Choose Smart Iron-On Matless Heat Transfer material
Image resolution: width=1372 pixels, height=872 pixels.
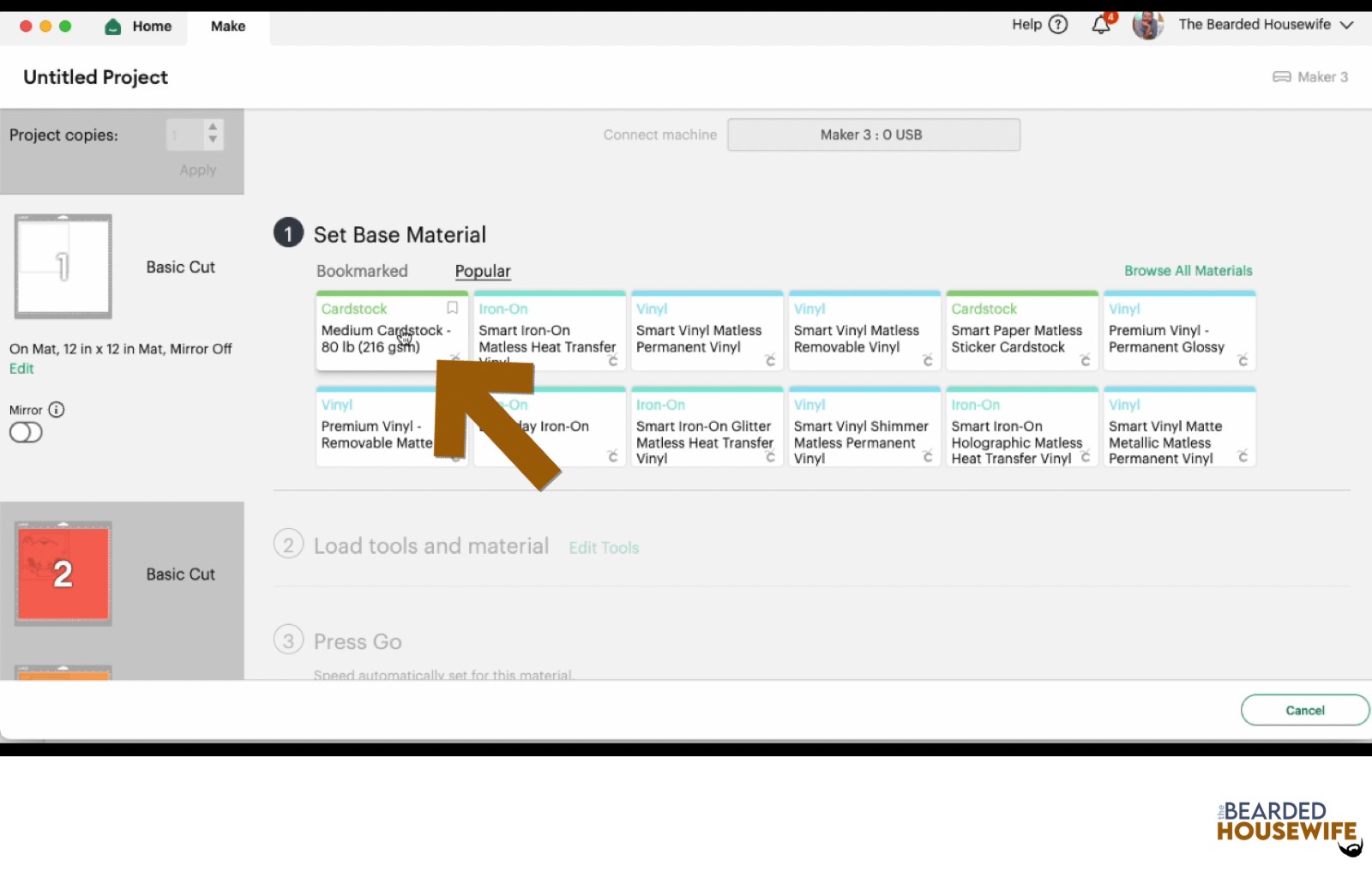pos(550,331)
